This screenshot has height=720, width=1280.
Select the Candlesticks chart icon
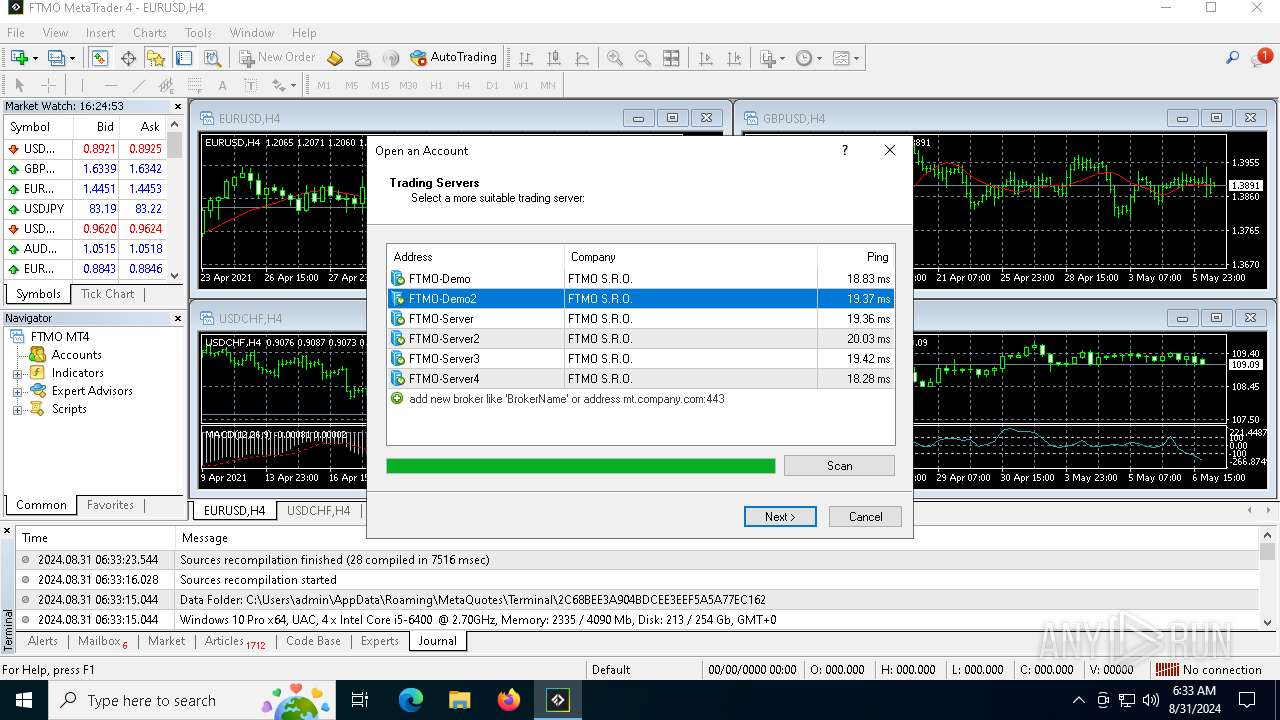pyautogui.click(x=553, y=58)
